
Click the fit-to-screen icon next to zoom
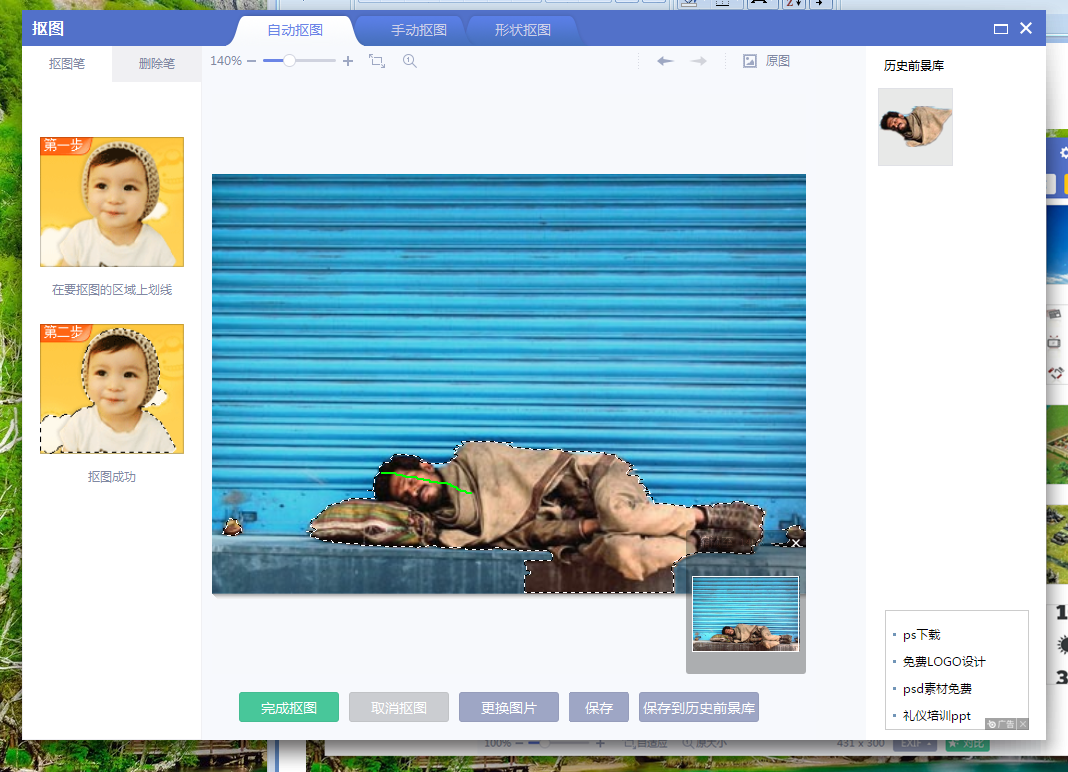click(x=377, y=61)
